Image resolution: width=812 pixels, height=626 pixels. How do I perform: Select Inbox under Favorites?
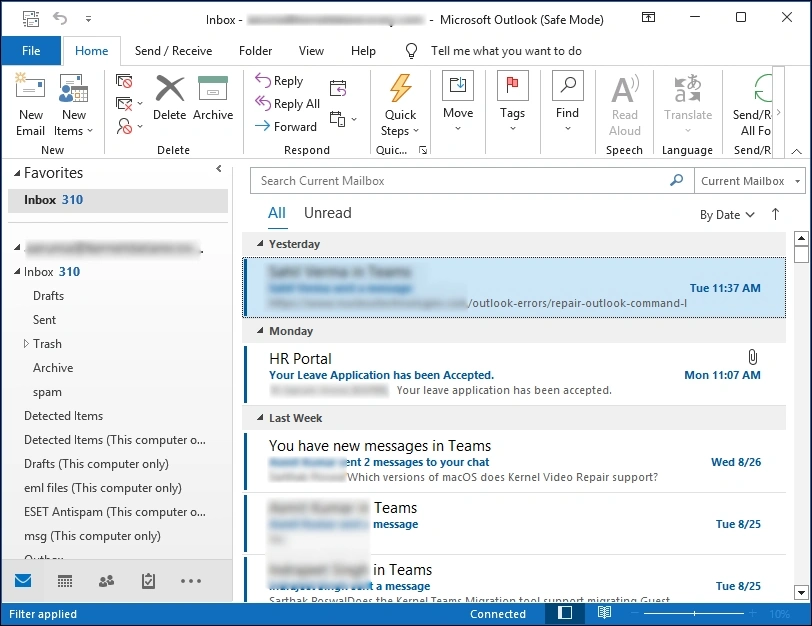tap(118, 200)
